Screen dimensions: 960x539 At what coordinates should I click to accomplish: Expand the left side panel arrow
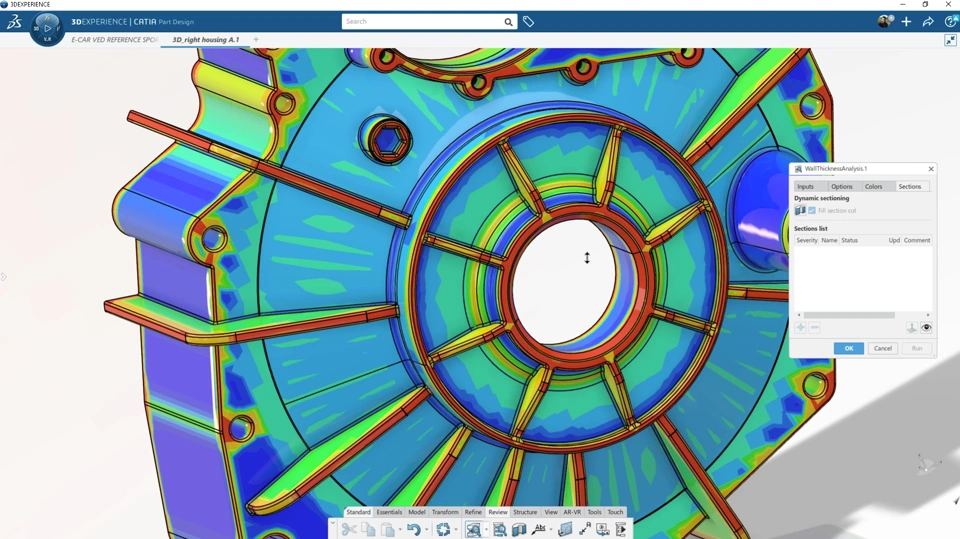tap(4, 277)
